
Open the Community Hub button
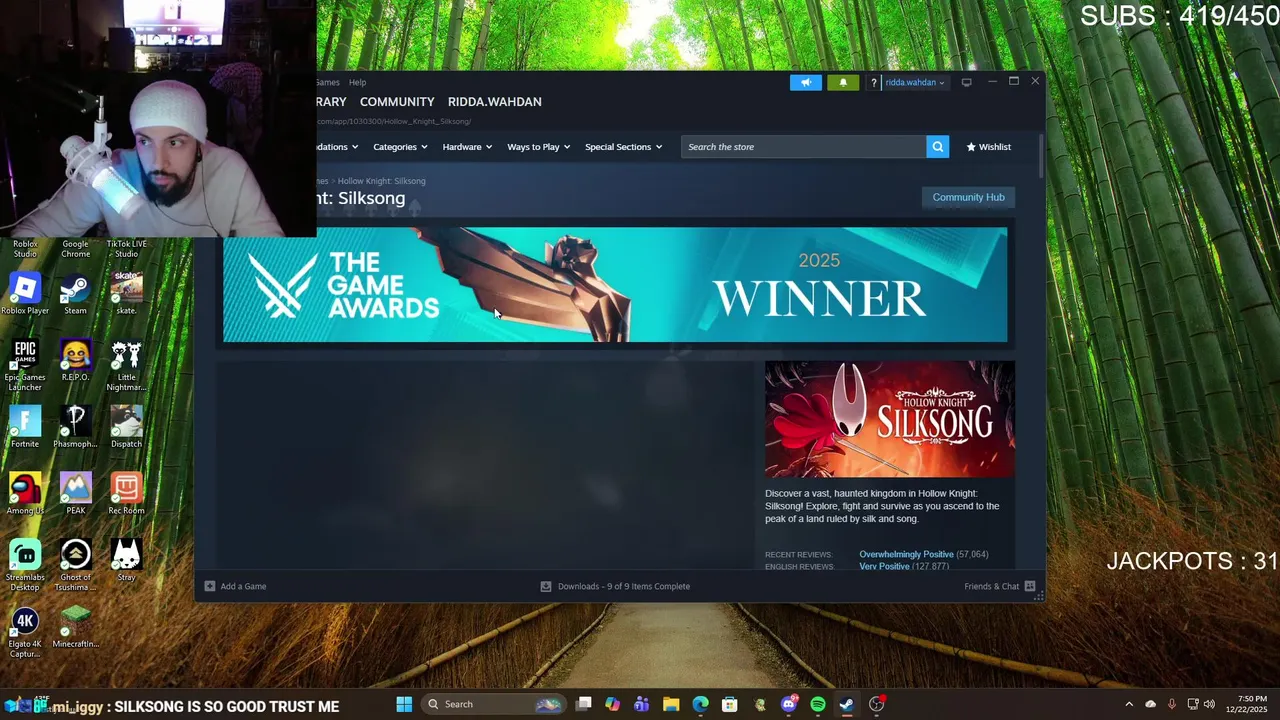click(968, 197)
